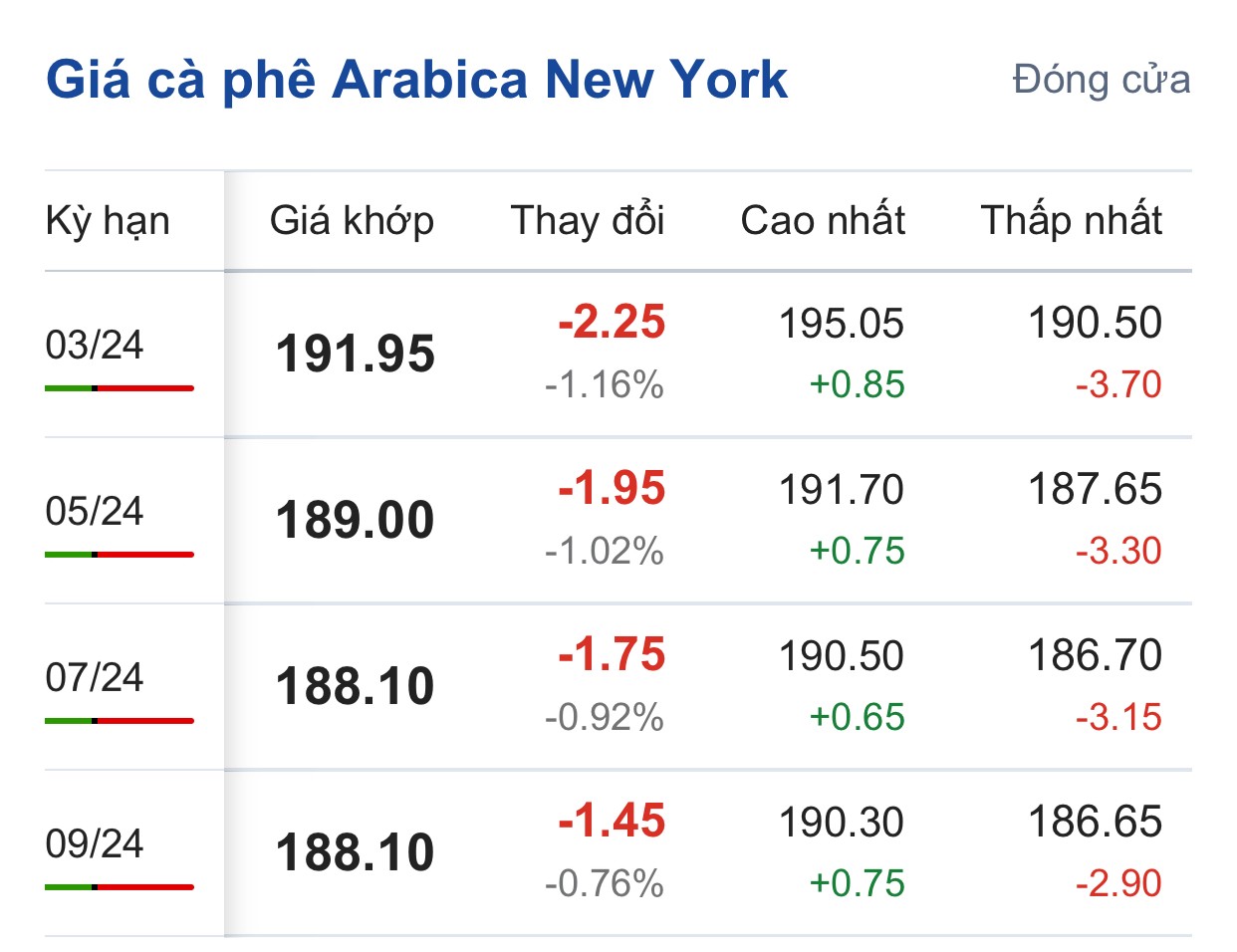The width and height of the screenshot is (1237, 952).
Task: Open the 05/24 contract term
Action: point(95,512)
